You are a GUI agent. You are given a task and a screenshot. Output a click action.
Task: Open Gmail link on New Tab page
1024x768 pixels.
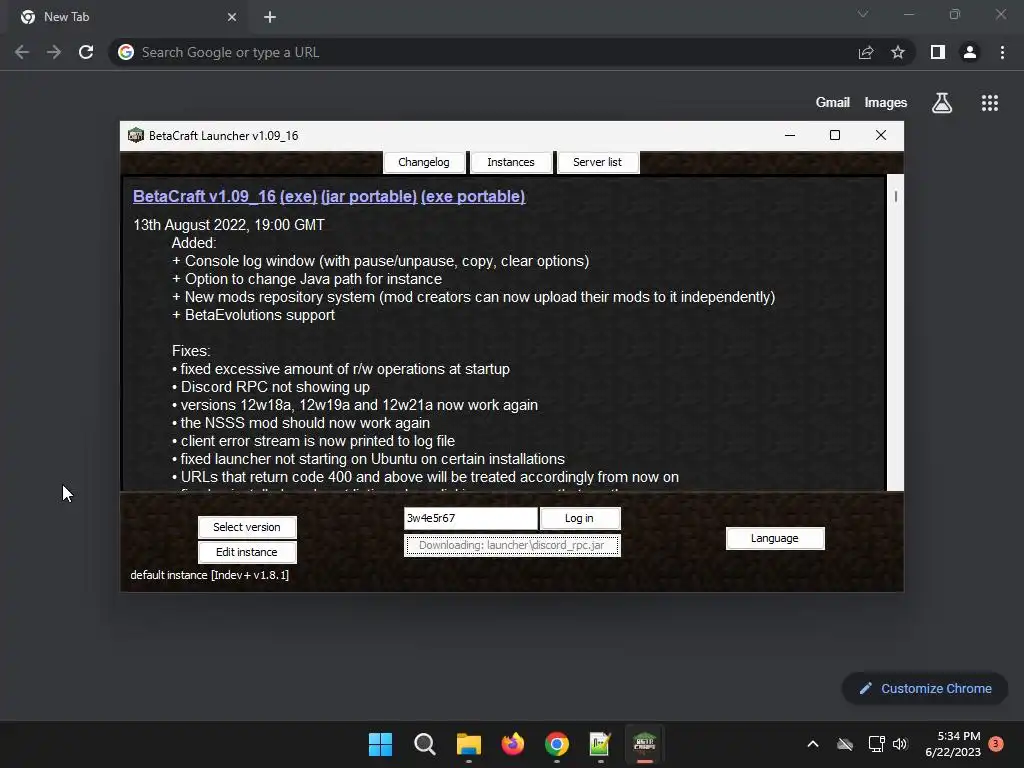(833, 103)
